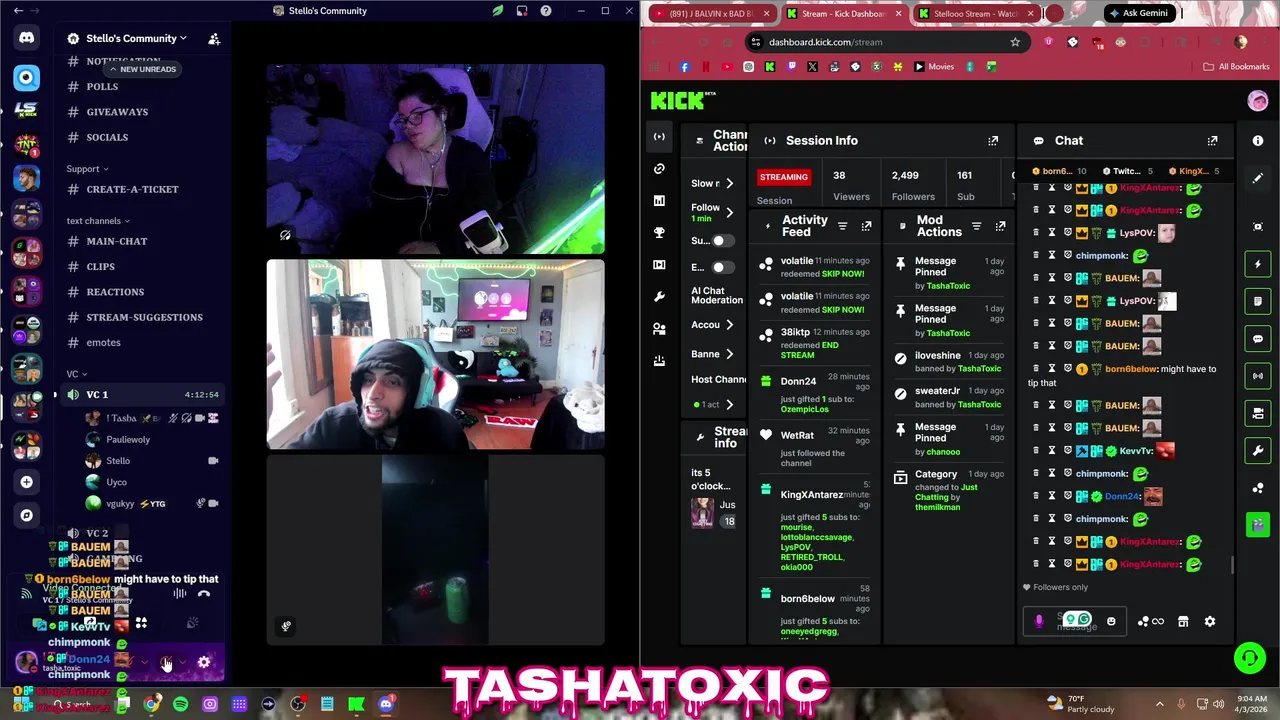This screenshot has height=720, width=1280.
Task: Open Discord direct messages home icon
Action: point(27,38)
